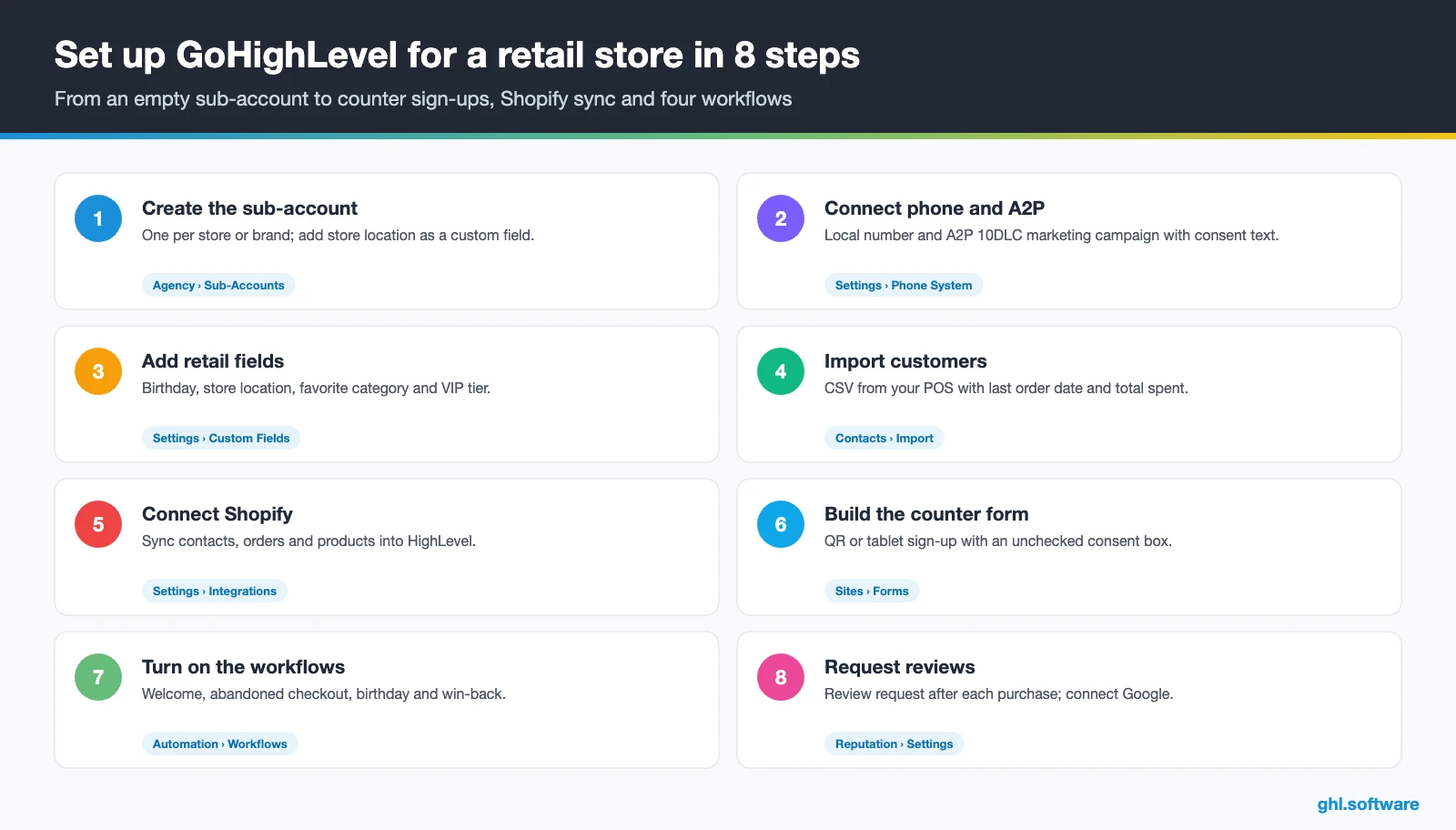Click the 'Connect Shopify' heading
1456x830 pixels.
click(x=217, y=514)
